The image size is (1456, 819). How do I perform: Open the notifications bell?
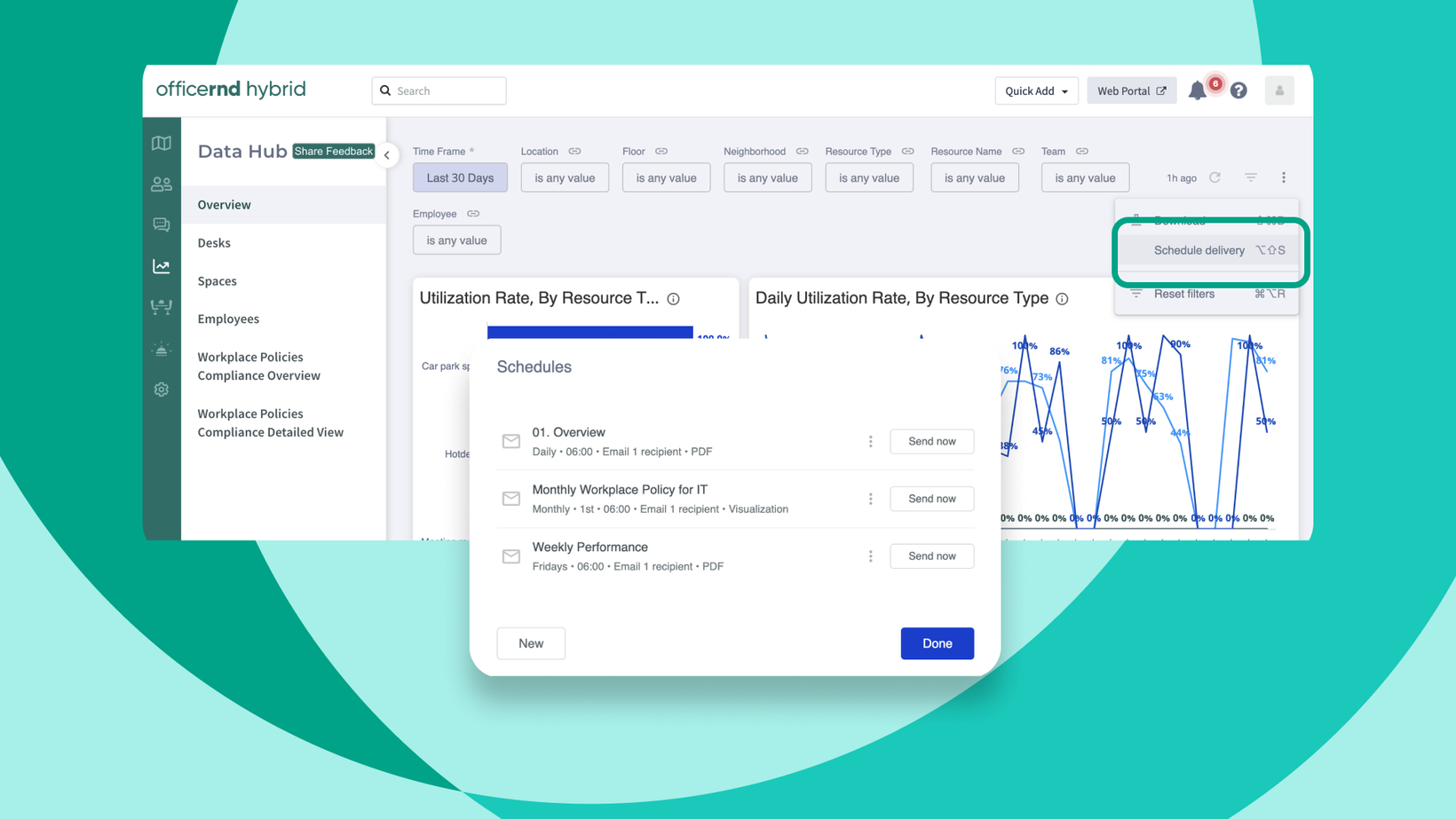coord(1198,91)
